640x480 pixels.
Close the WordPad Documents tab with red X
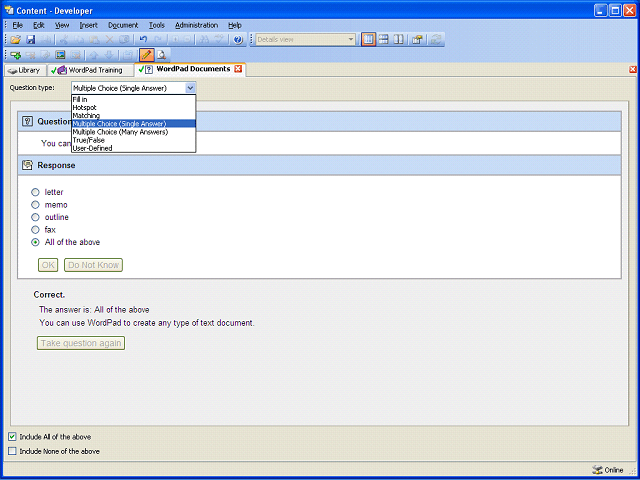[238, 69]
